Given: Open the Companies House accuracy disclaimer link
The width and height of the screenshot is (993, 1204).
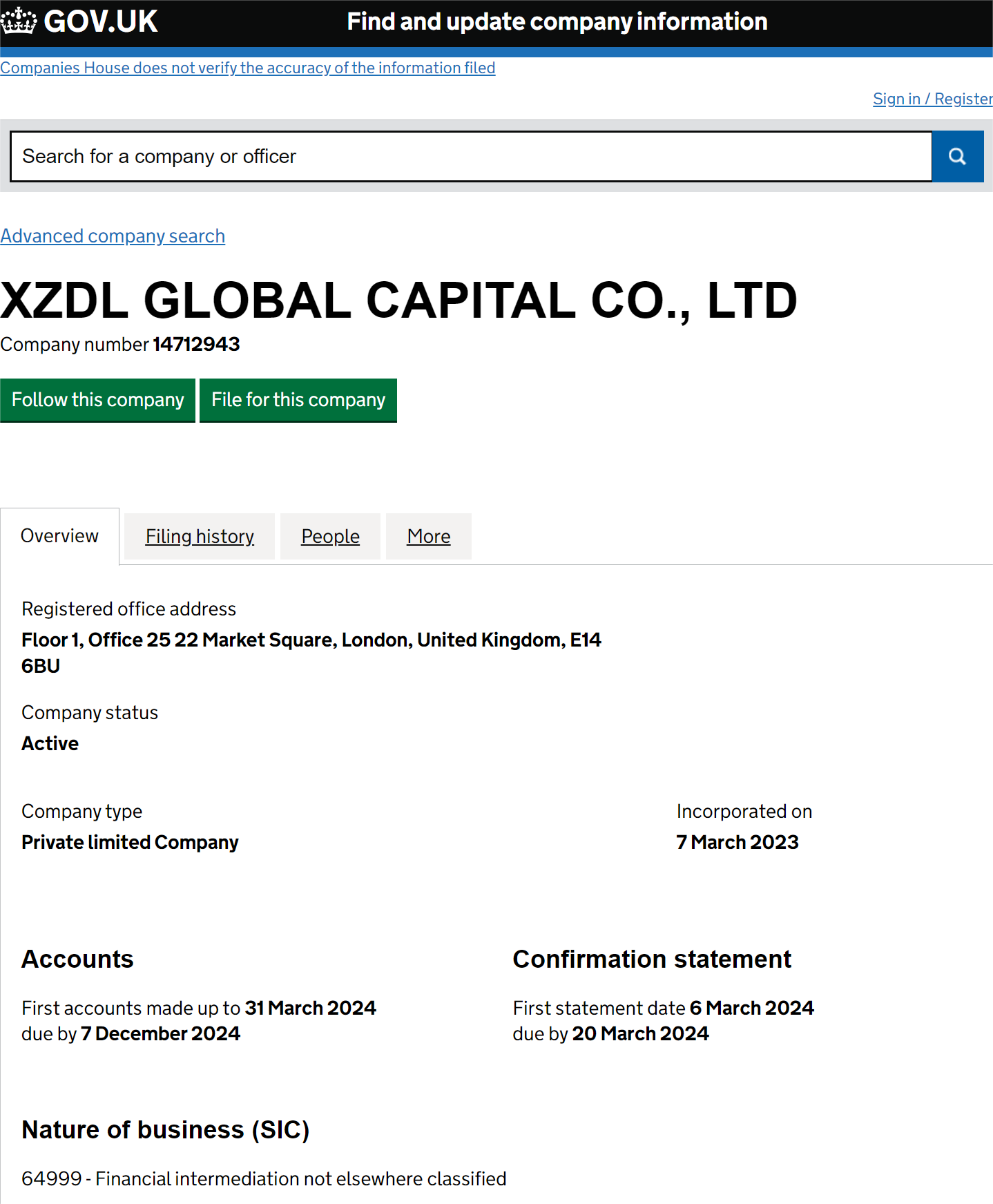Looking at the screenshot, I should [248, 68].
